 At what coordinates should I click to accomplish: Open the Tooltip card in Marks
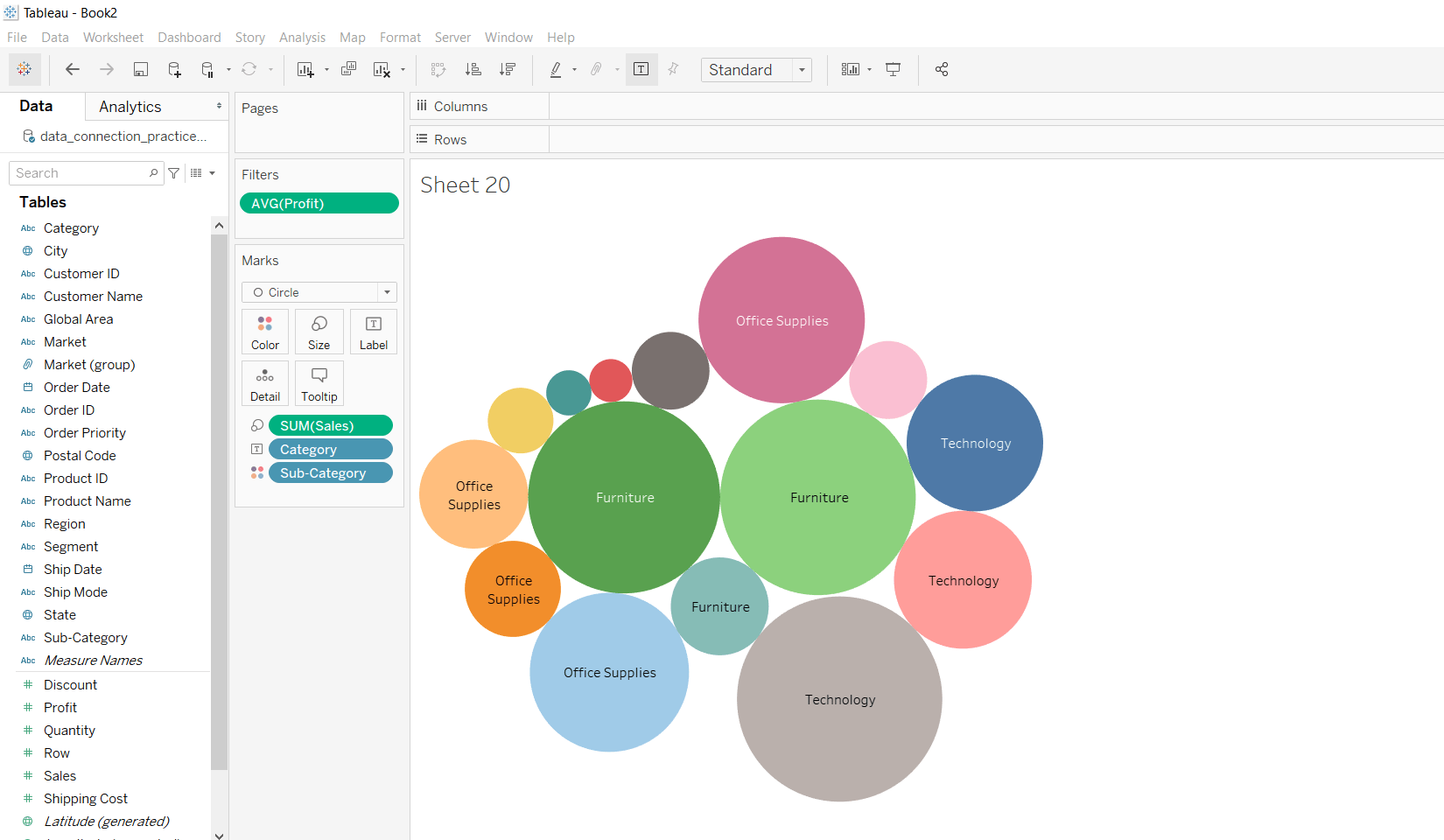pos(319,383)
